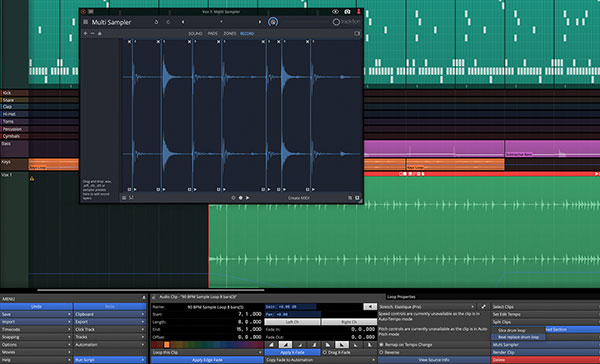The image size is (600, 364).
Task: Click the icon beside the Stretch dropdown
Action: (x=484, y=307)
